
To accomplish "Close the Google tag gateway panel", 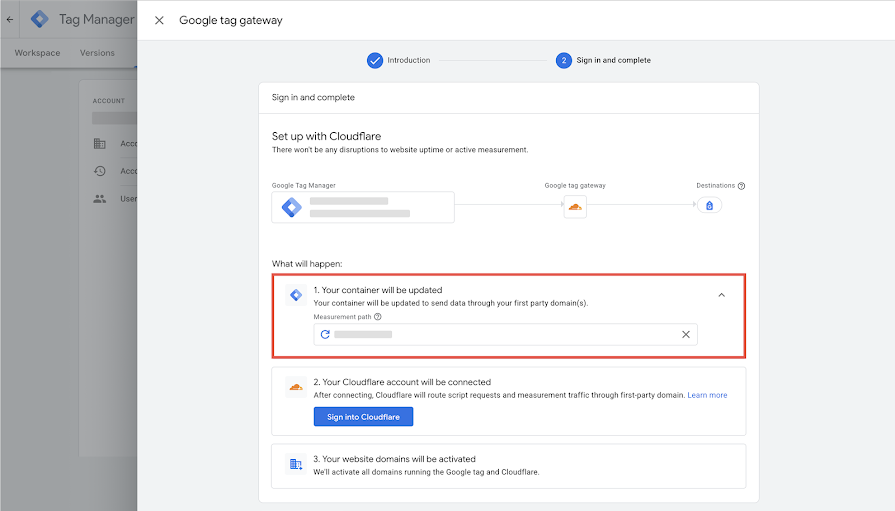I will pos(159,21).
